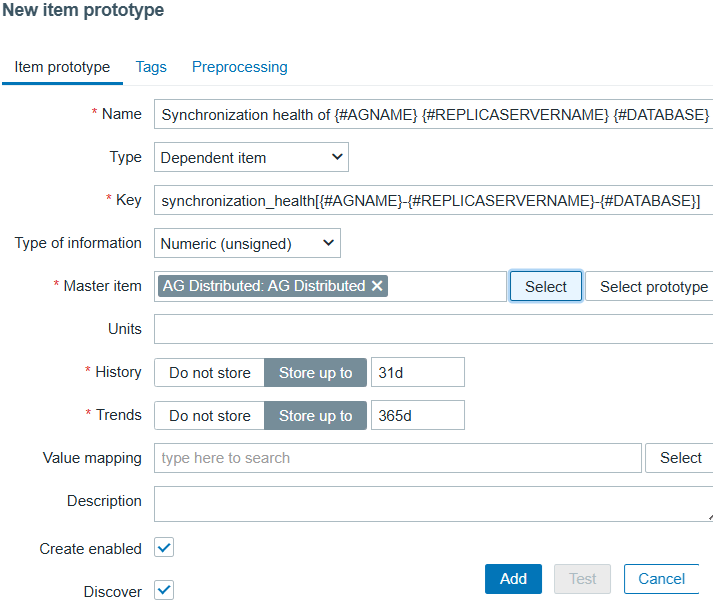Click Select next to Master item
Viewport: 713px width, 601px height.
pos(546,286)
